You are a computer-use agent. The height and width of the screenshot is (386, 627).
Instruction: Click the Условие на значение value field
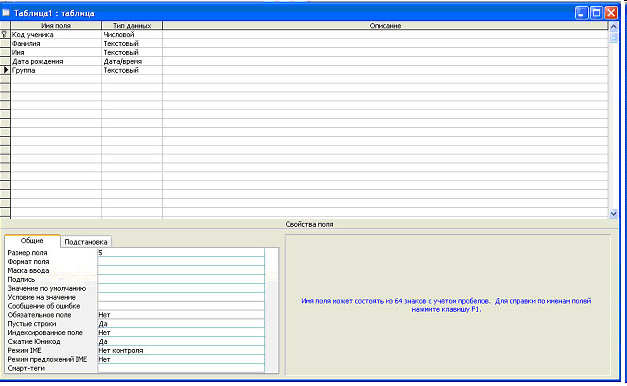click(181, 297)
